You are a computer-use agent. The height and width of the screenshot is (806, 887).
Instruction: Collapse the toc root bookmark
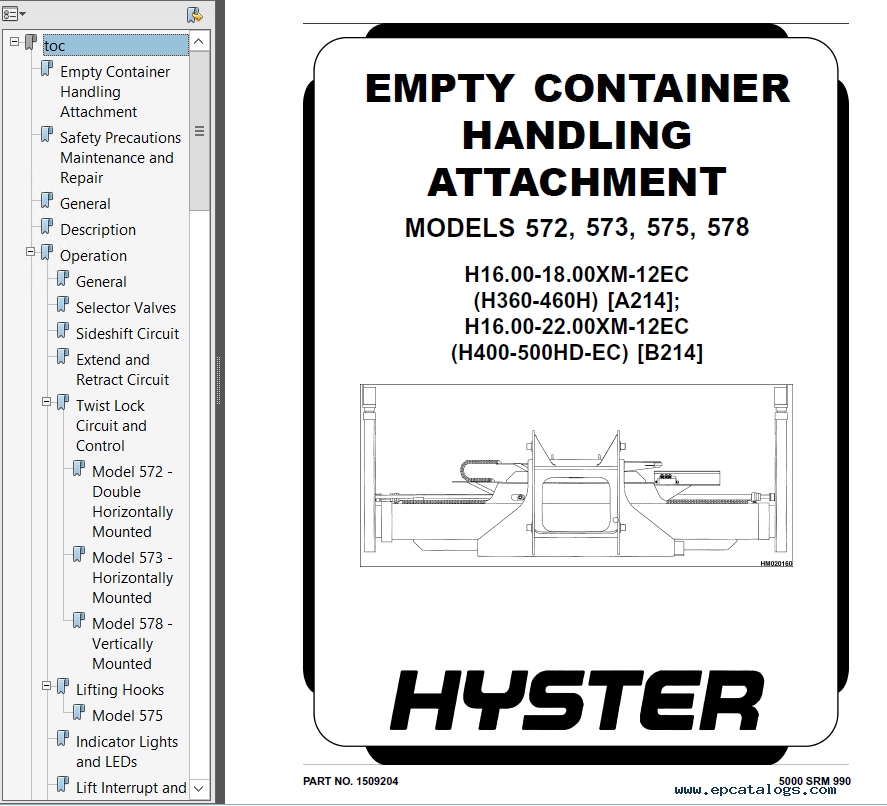(15, 42)
